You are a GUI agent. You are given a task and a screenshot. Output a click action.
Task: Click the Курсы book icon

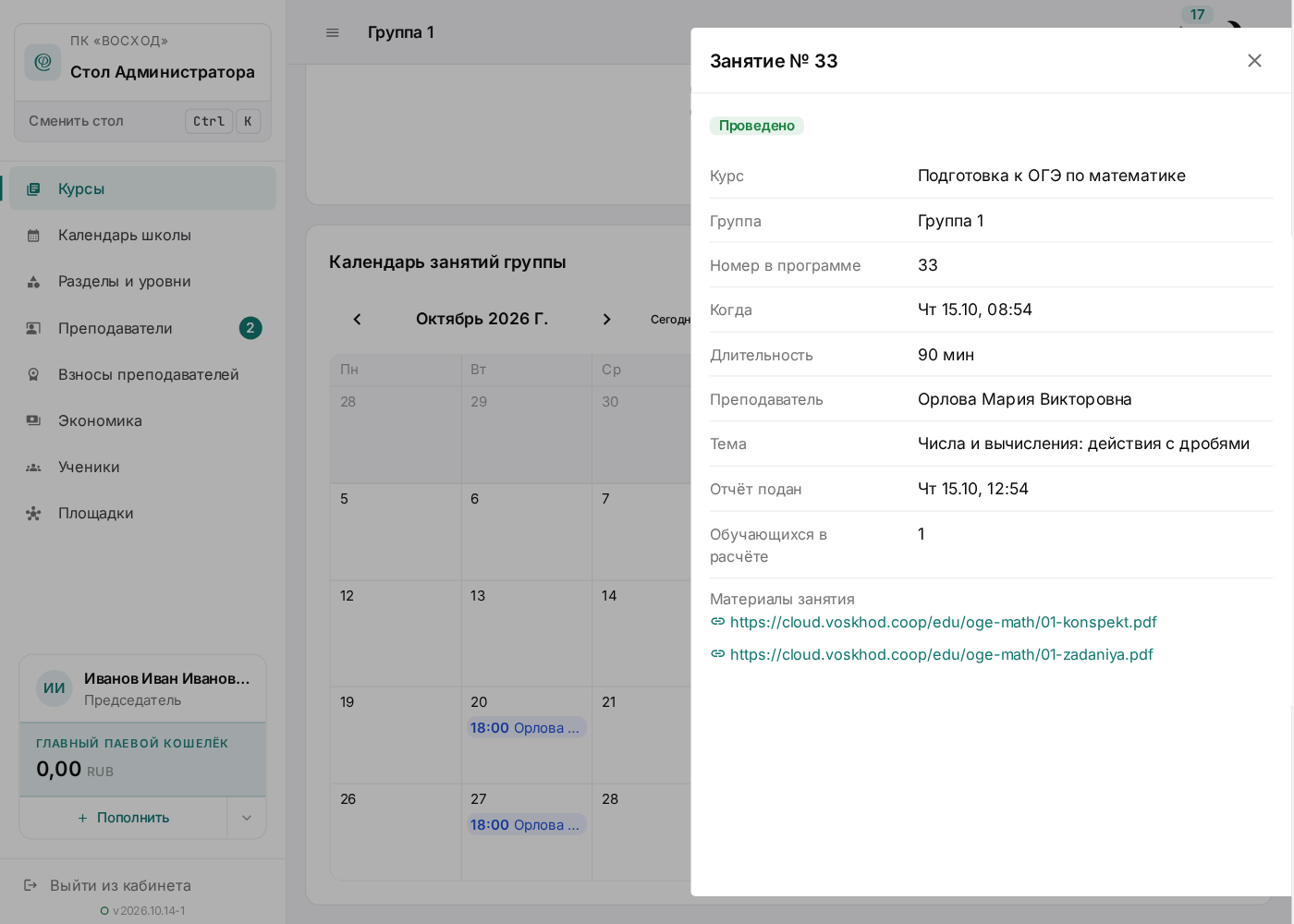point(33,188)
